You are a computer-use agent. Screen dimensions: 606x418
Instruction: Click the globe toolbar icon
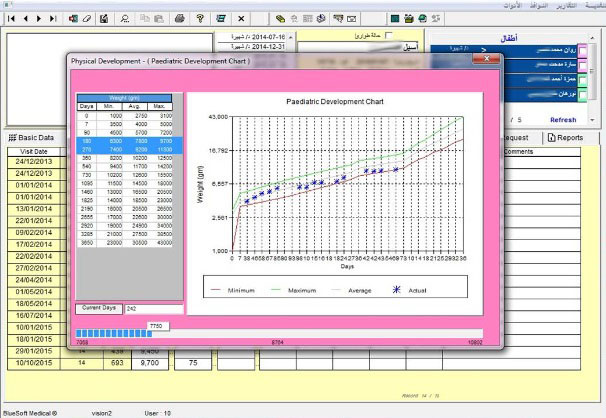tap(422, 19)
